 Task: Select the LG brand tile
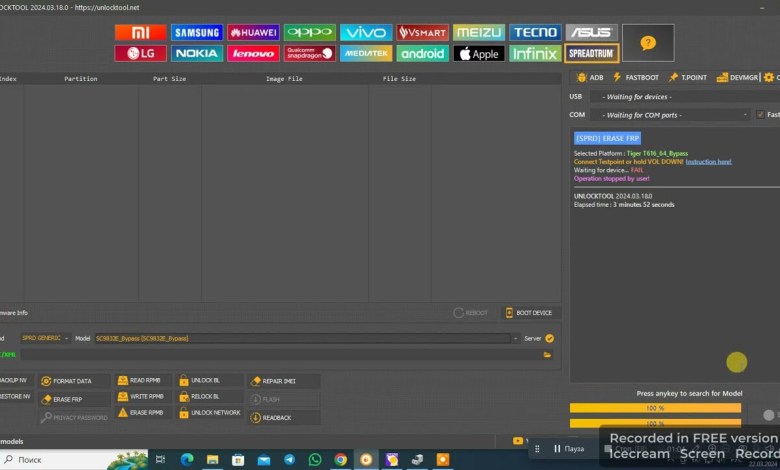tap(140, 53)
